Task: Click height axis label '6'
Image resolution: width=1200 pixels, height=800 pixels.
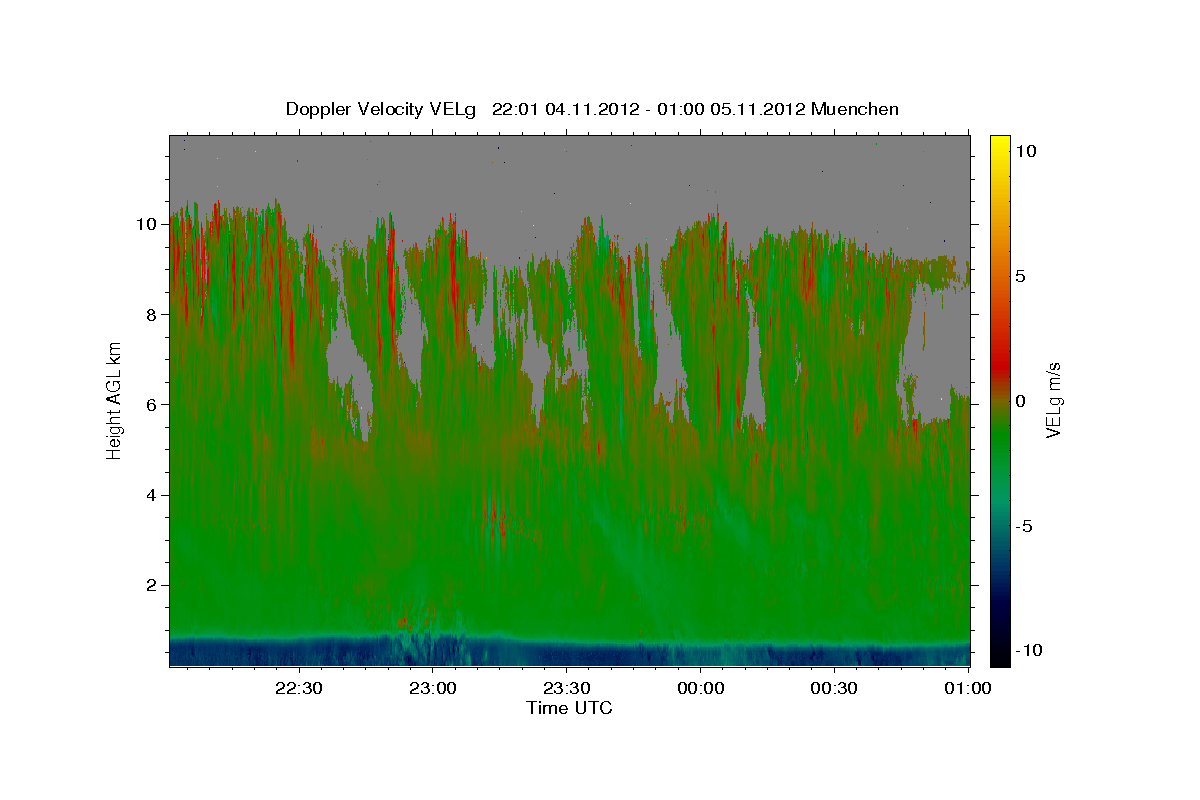Action: (x=152, y=404)
